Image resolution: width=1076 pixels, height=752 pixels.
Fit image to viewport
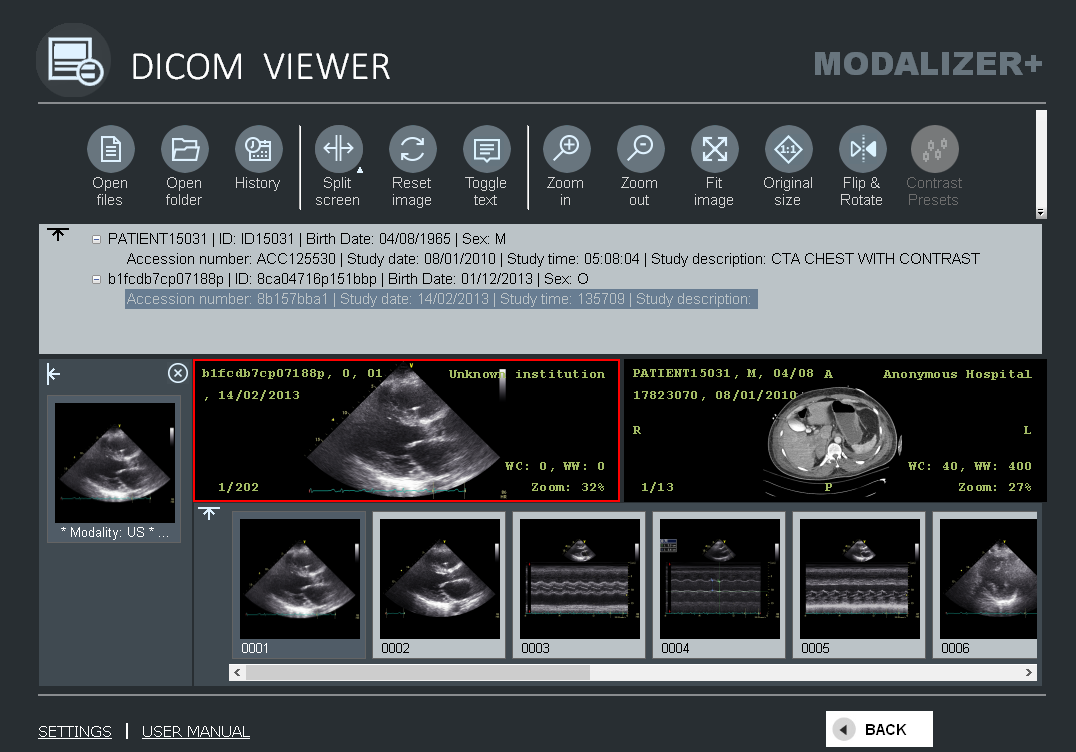[x=714, y=150]
